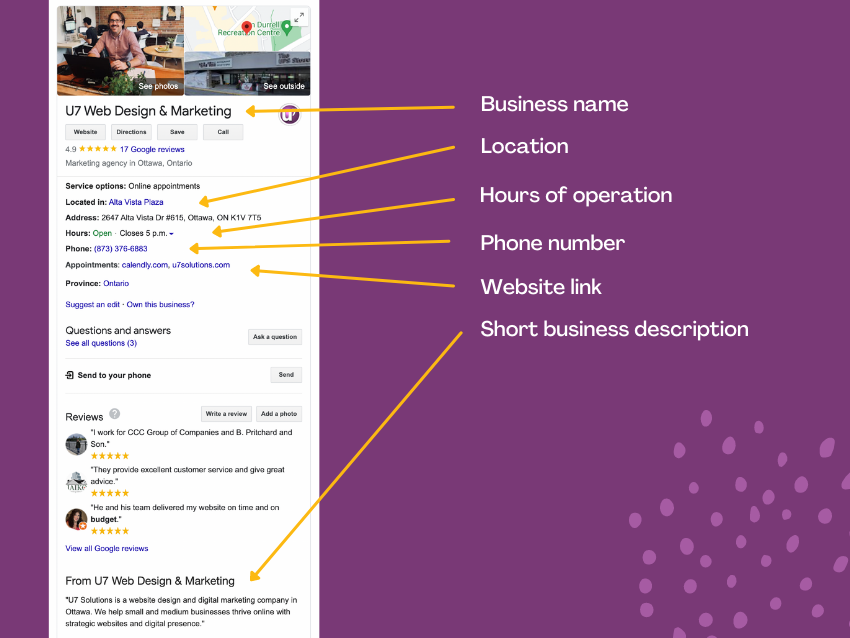Open the See photos thumbnail
This screenshot has width=850, height=638.
(120, 50)
